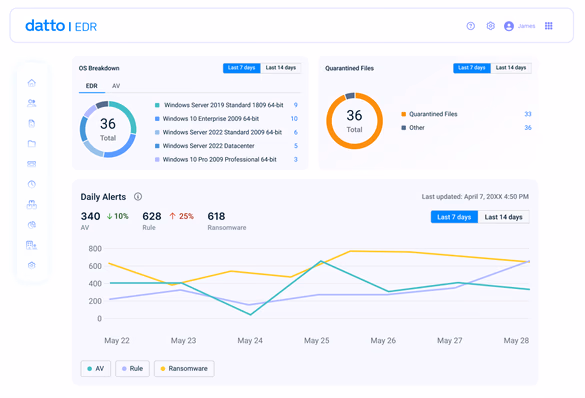Click the 618 Ransomware alerts value

[x=216, y=216]
